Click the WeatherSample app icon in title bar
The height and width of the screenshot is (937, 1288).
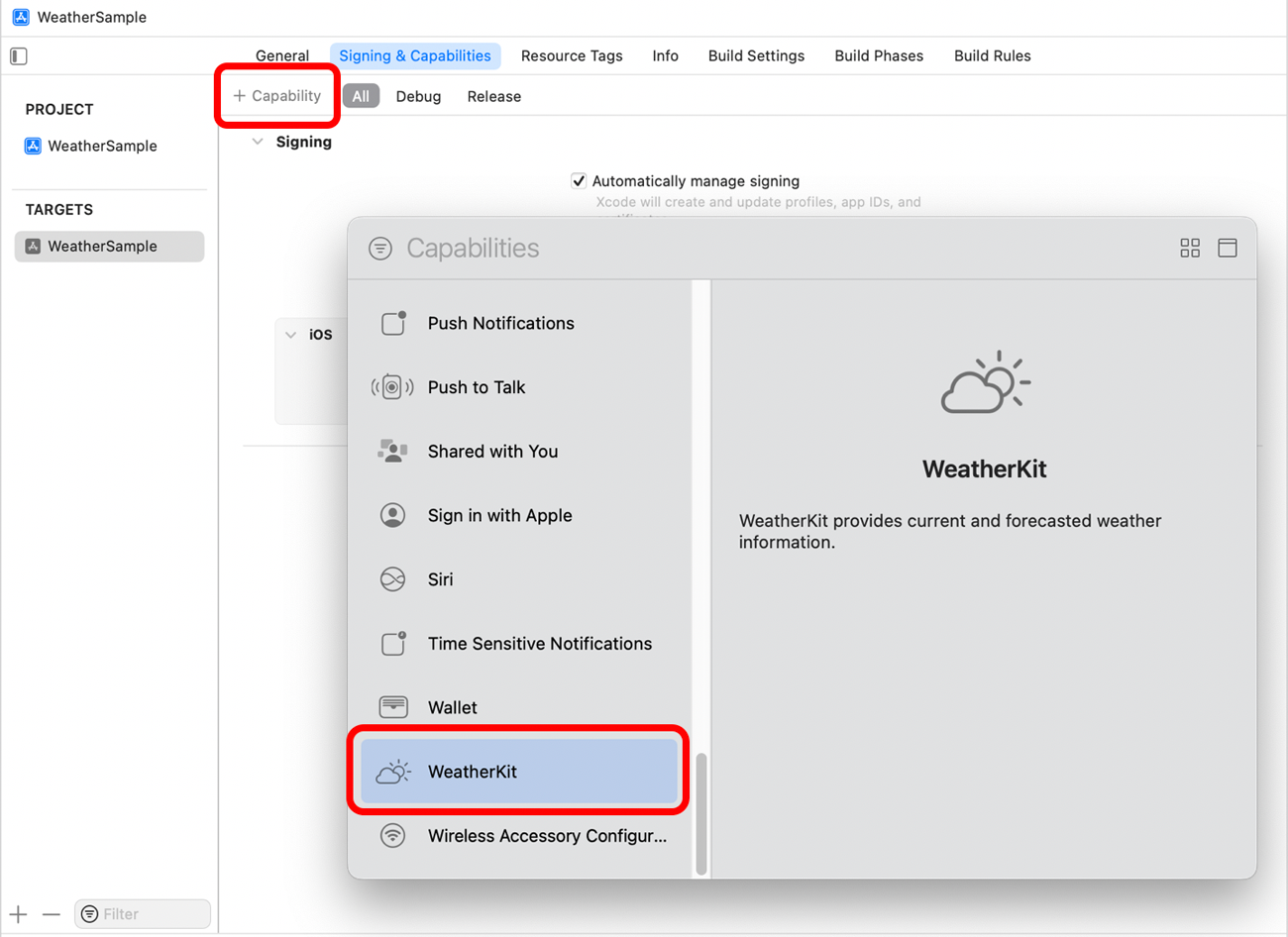(x=21, y=17)
